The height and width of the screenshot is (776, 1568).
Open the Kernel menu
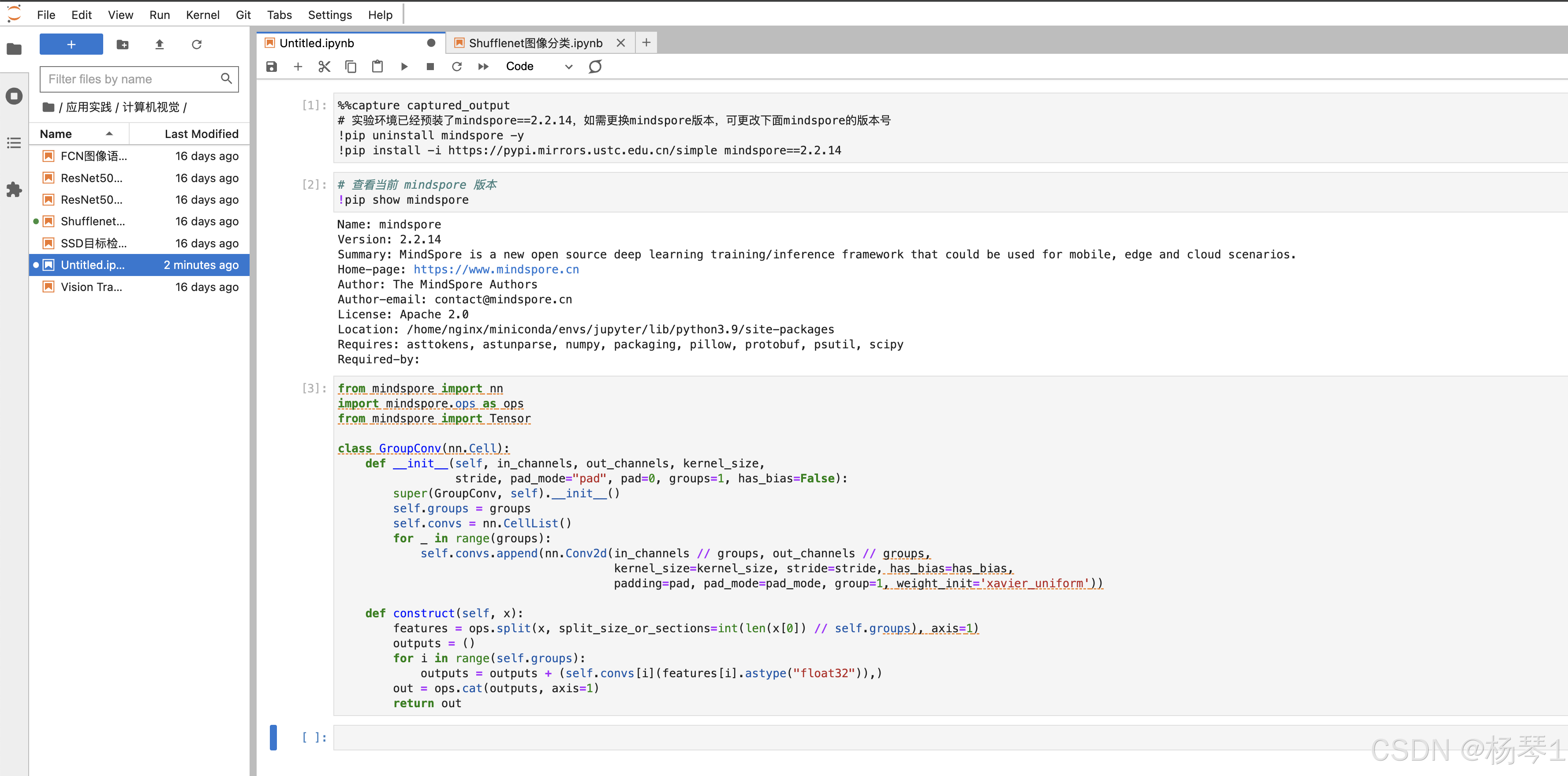tap(202, 15)
